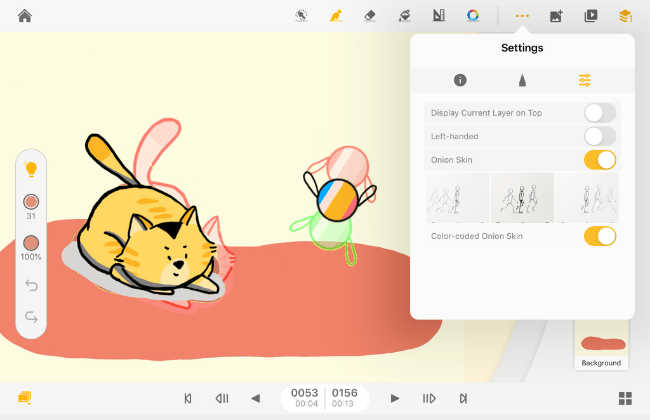
Task: Undo the last stroke
Action: [31, 286]
